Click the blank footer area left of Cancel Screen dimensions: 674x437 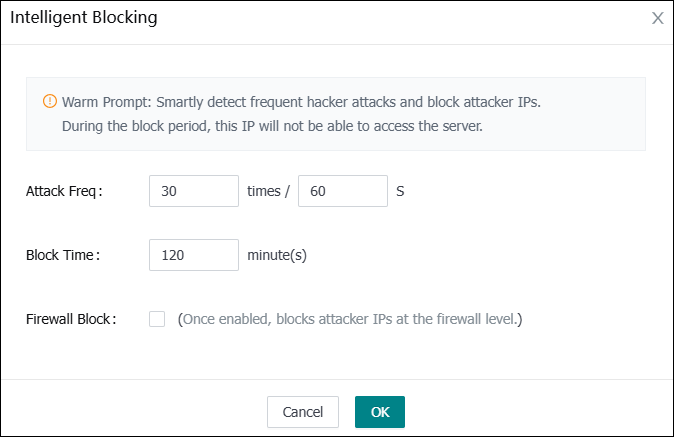(x=130, y=412)
